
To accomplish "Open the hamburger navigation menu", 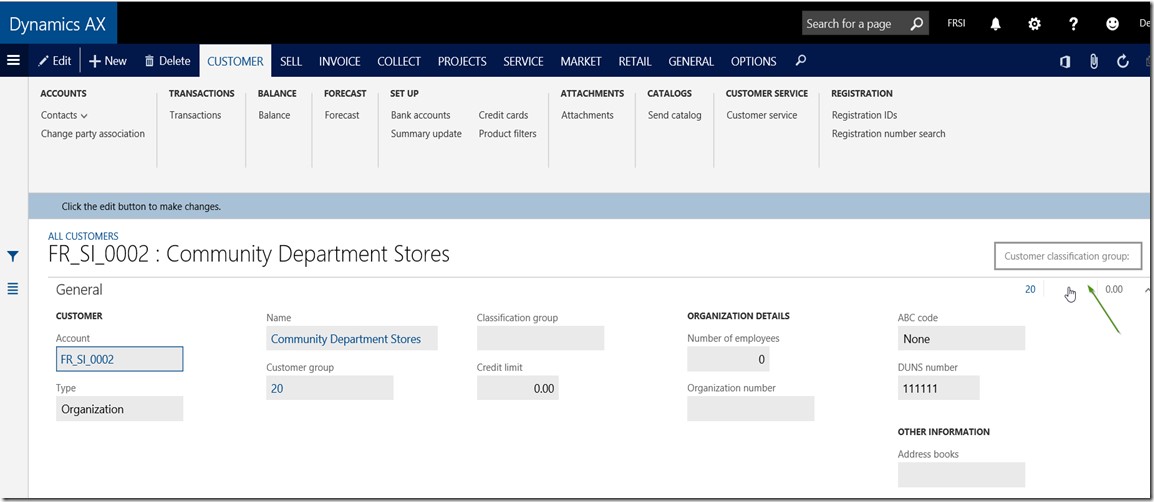I will point(13,61).
